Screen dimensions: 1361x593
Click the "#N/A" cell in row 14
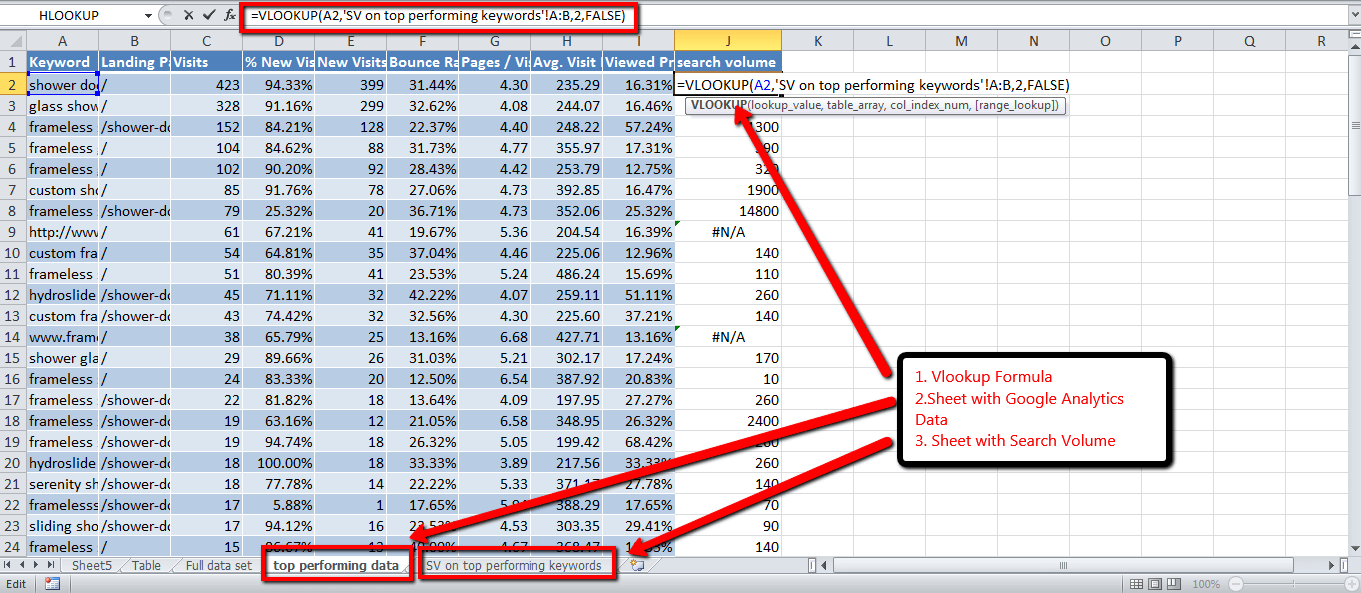(x=728, y=337)
